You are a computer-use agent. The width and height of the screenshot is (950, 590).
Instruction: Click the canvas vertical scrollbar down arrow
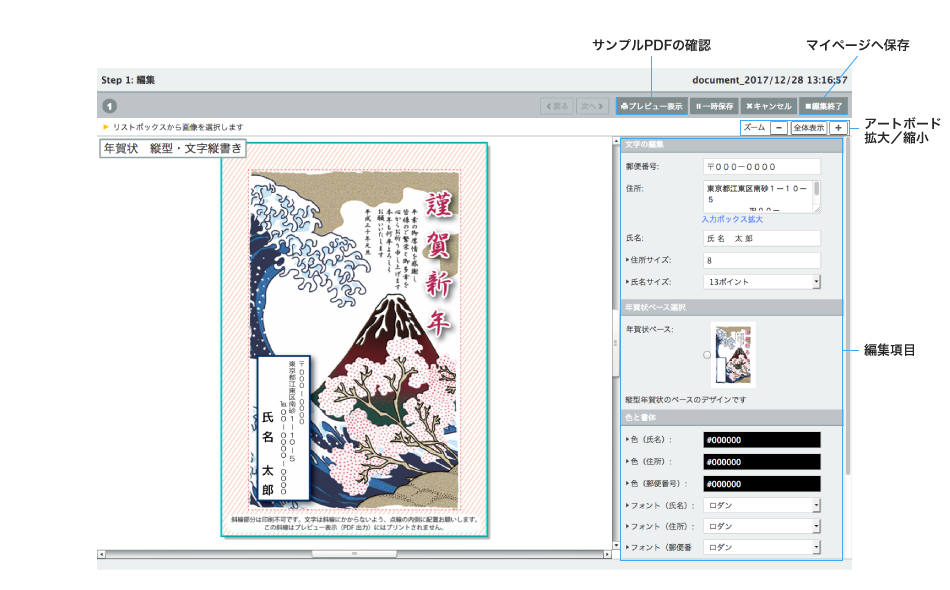pyautogui.click(x=616, y=545)
